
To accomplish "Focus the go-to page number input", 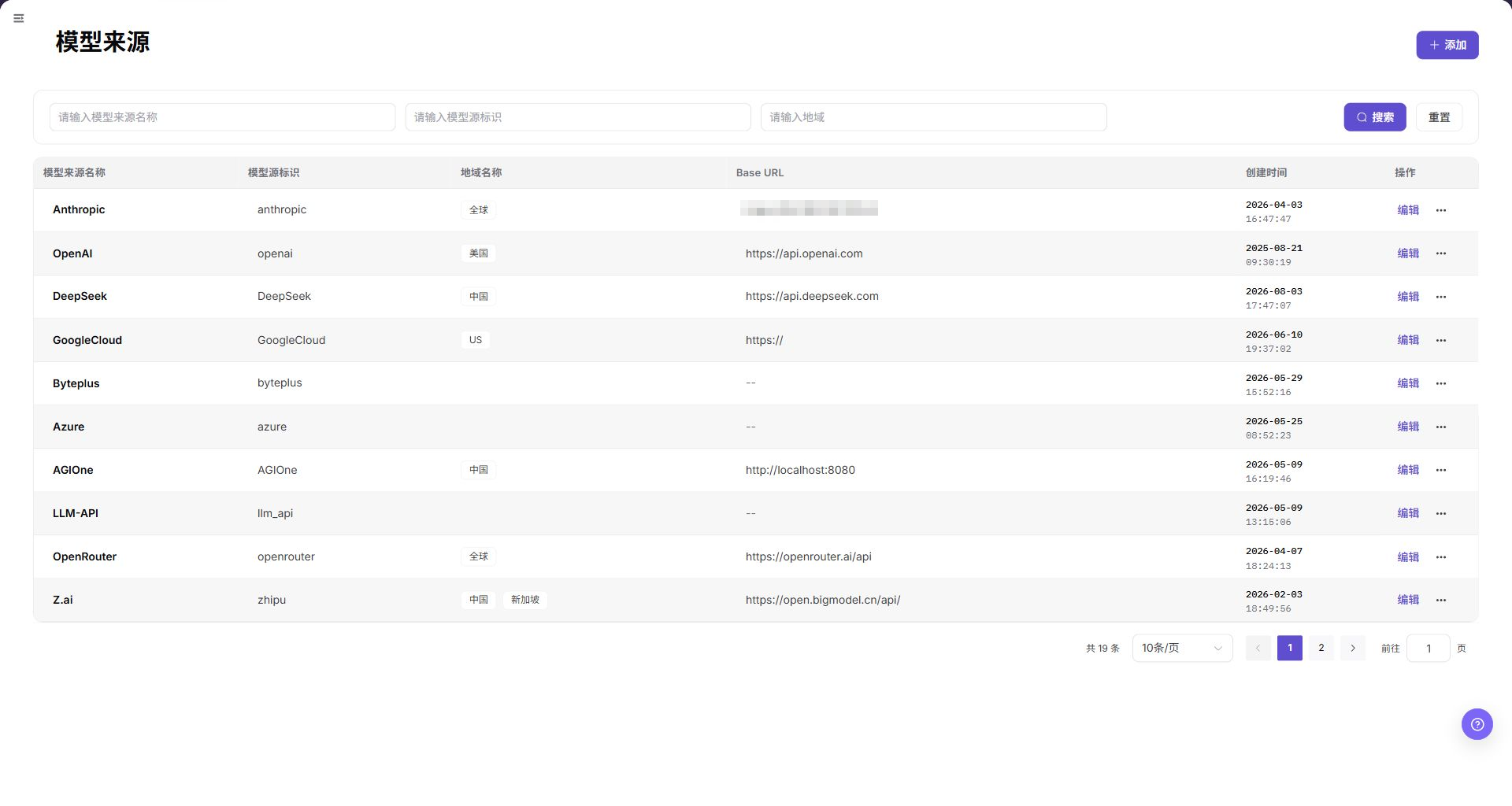I will (1428, 649).
